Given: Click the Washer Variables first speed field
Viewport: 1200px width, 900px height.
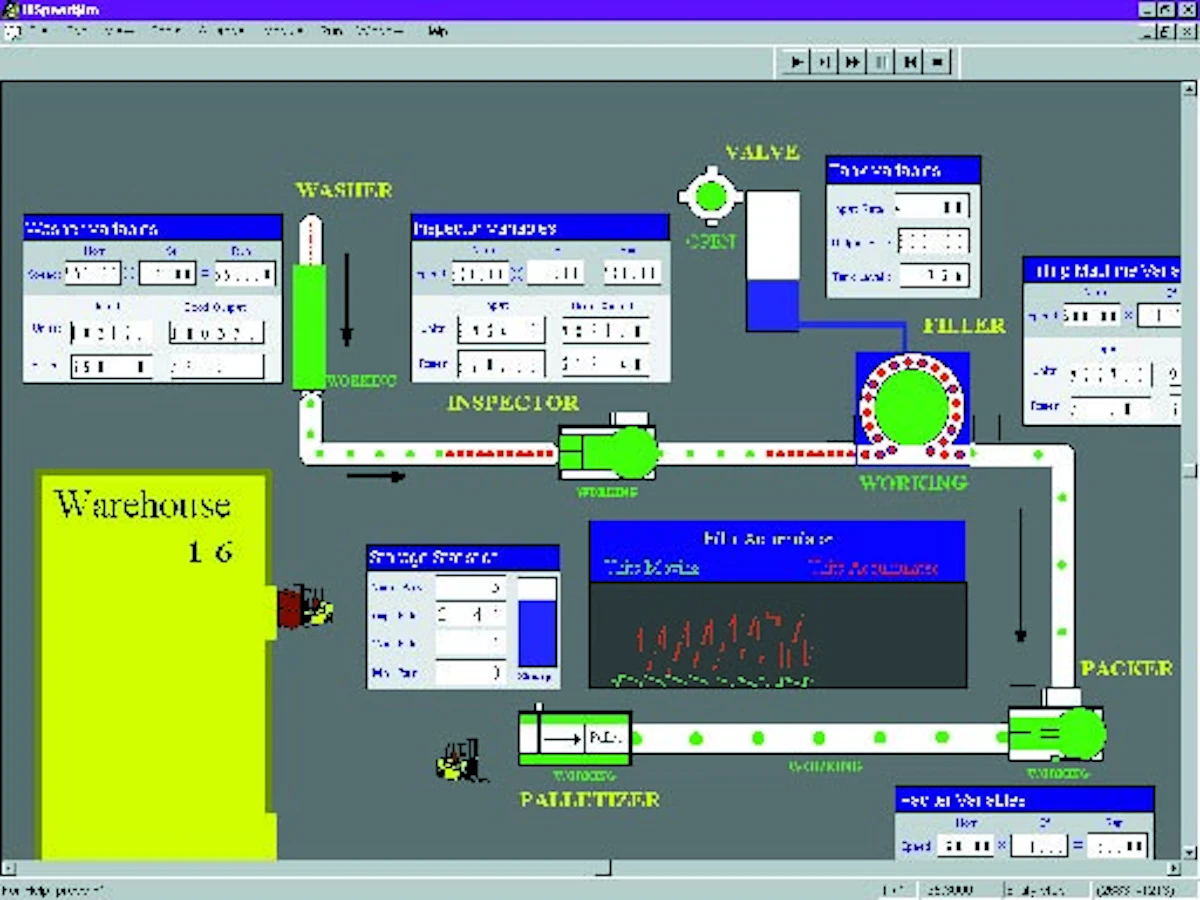Looking at the screenshot, I should 93,273.
